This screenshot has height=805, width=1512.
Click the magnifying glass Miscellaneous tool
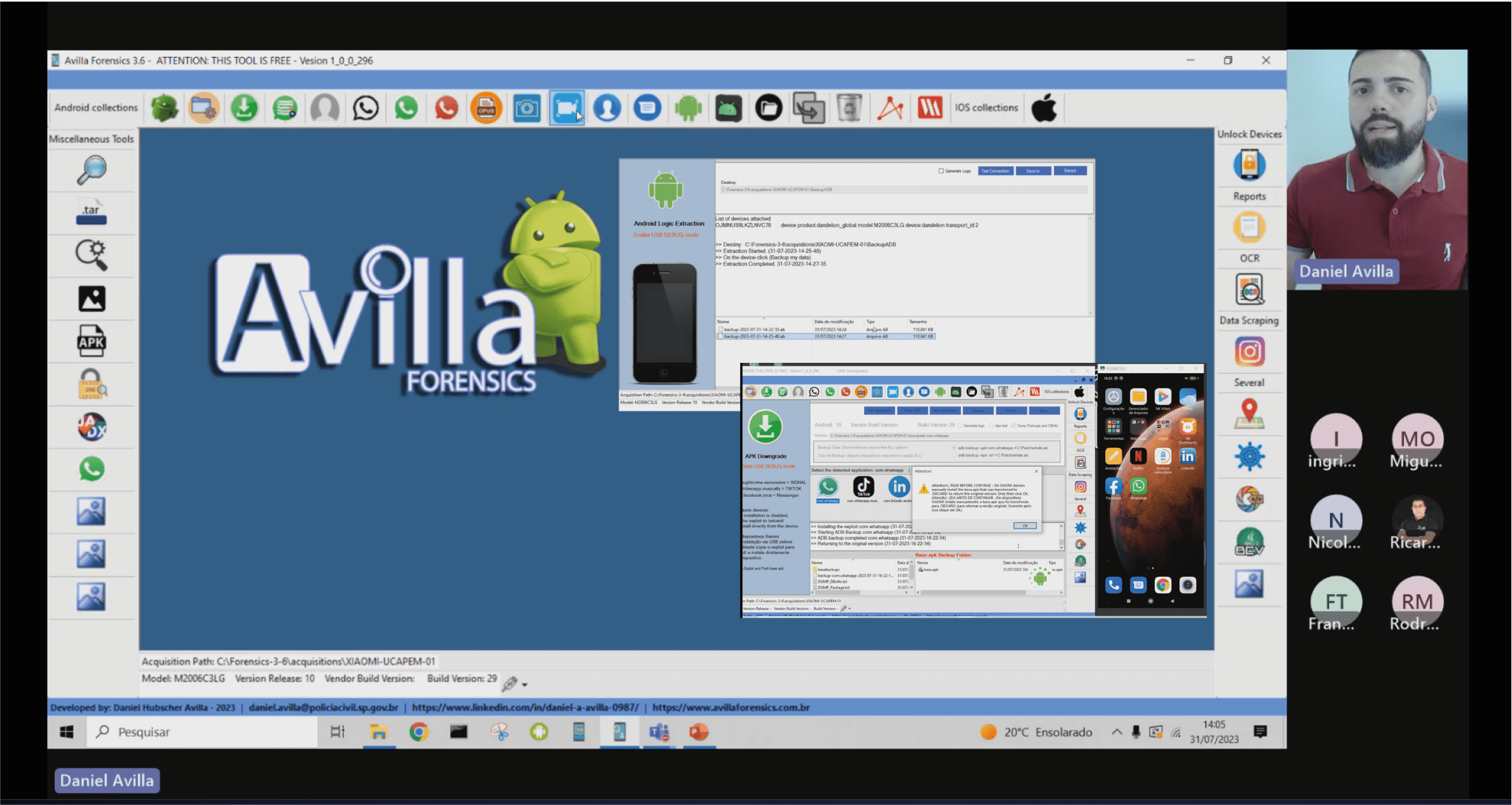point(92,170)
